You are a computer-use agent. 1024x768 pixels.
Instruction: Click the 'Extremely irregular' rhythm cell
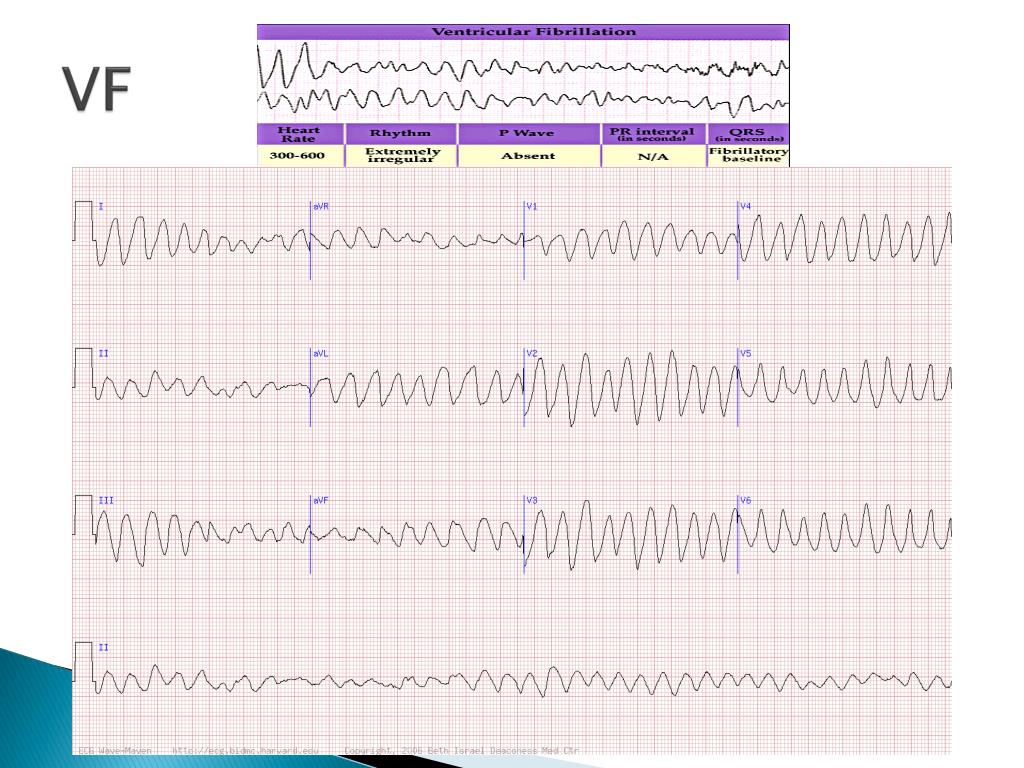400,155
